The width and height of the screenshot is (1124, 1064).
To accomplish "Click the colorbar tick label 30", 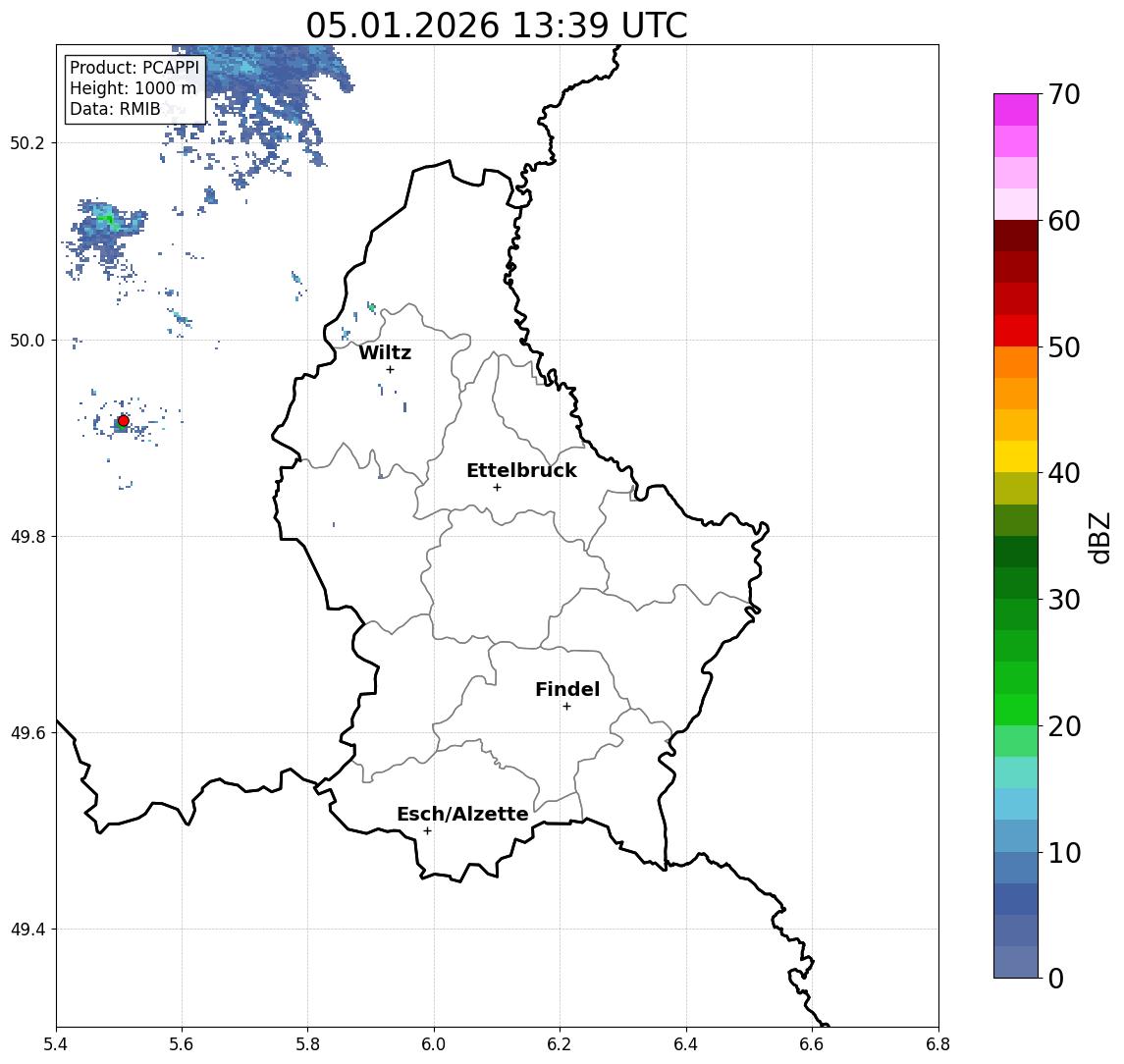I will pos(1064,600).
